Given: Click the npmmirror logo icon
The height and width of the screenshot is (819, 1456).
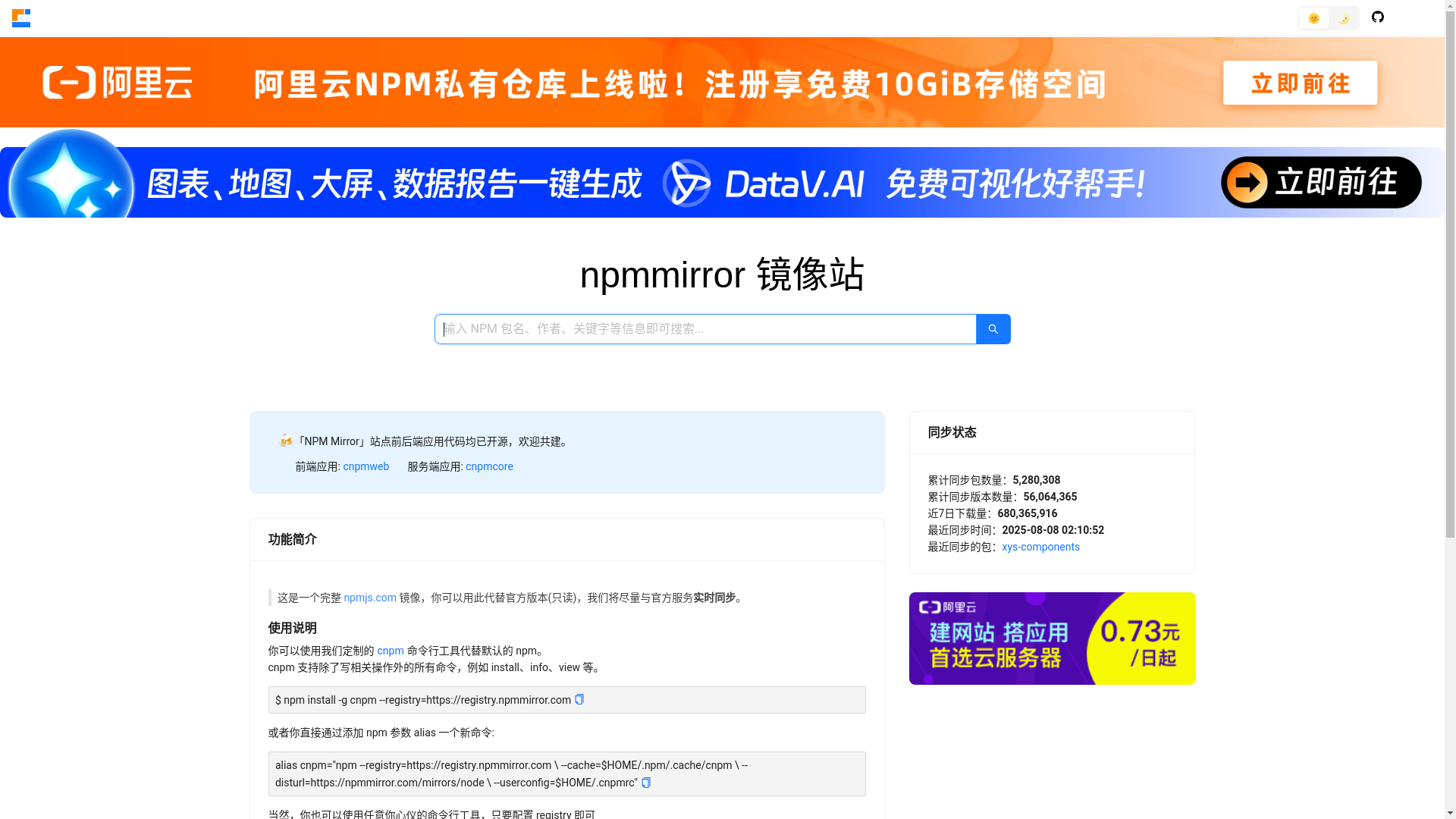Looking at the screenshot, I should click(x=21, y=18).
